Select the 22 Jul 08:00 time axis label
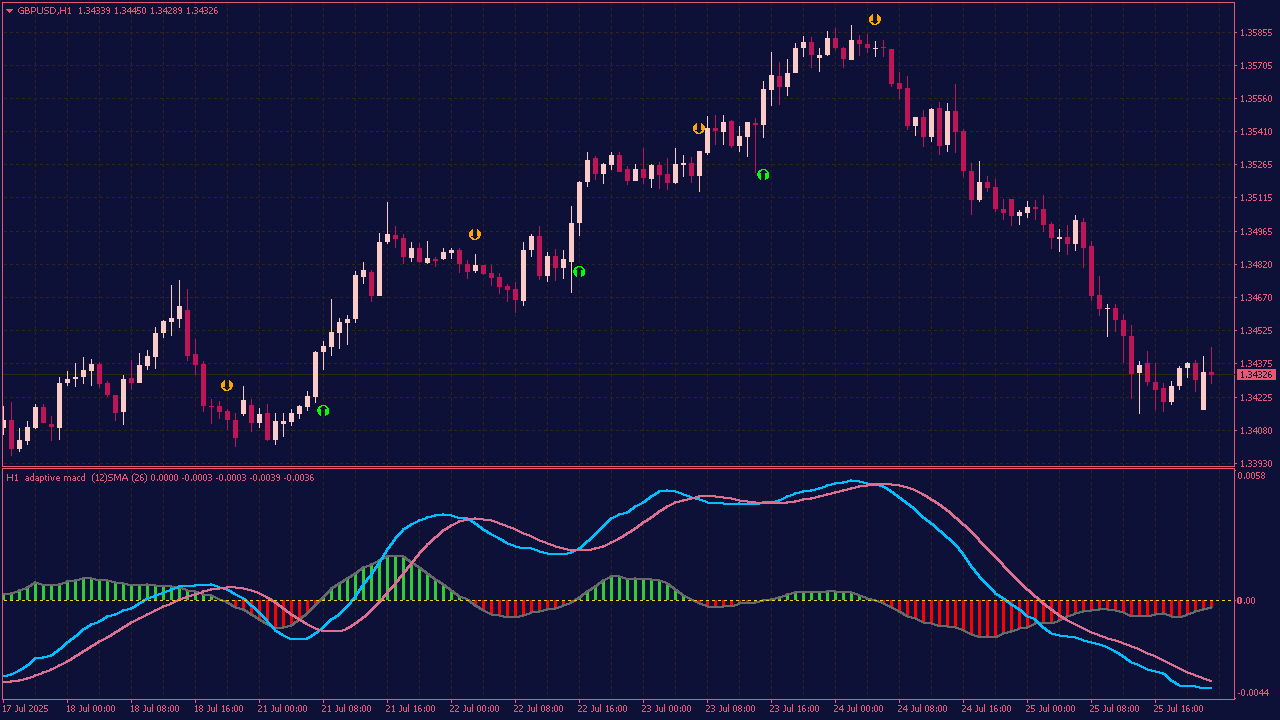 [x=538, y=709]
